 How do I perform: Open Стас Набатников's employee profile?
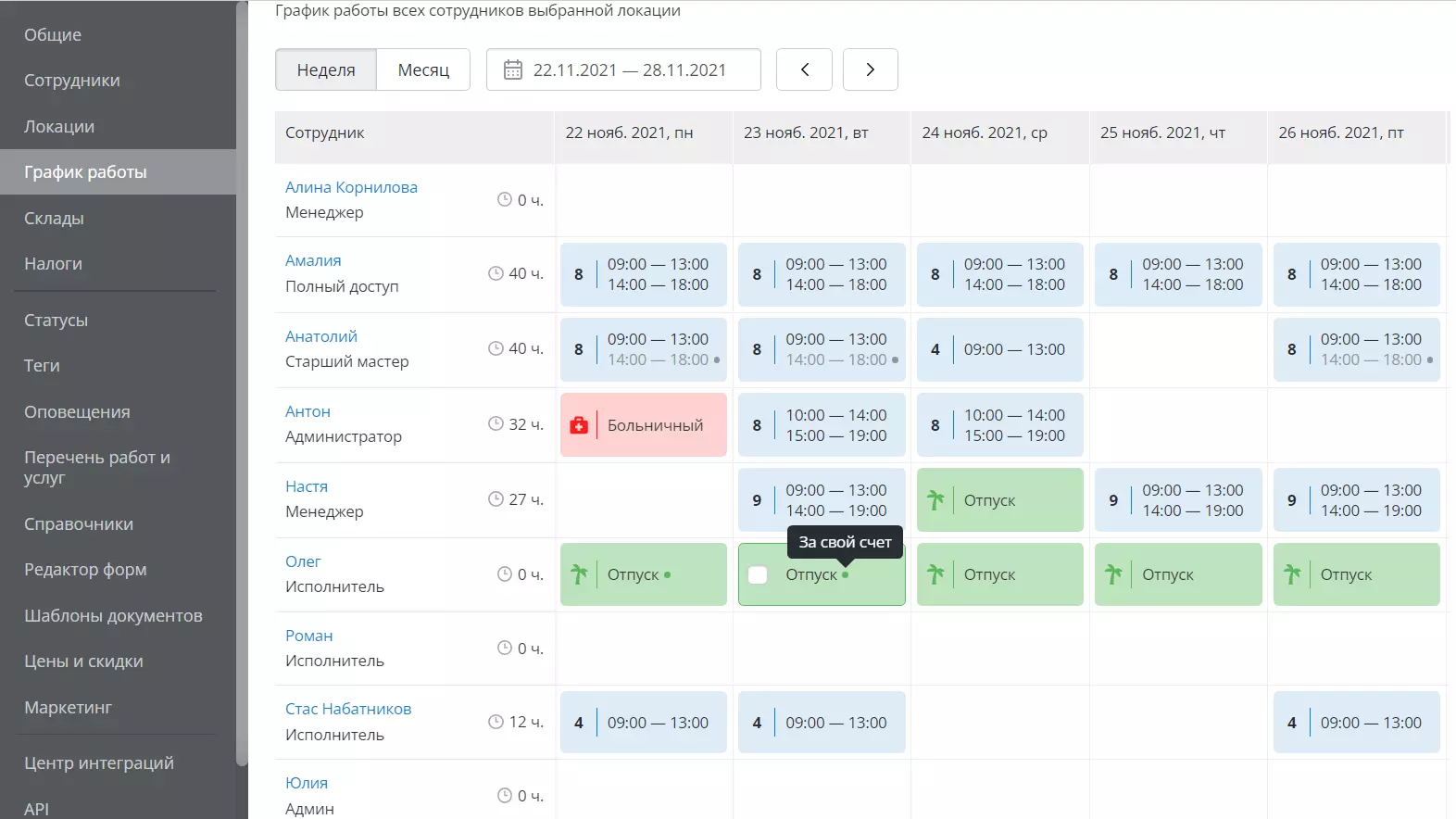tap(348, 709)
